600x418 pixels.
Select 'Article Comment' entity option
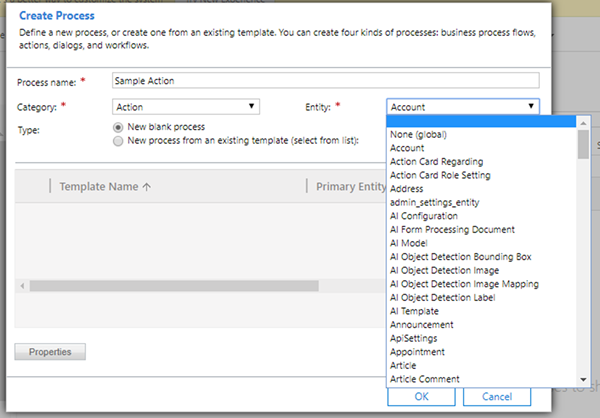coord(424,379)
